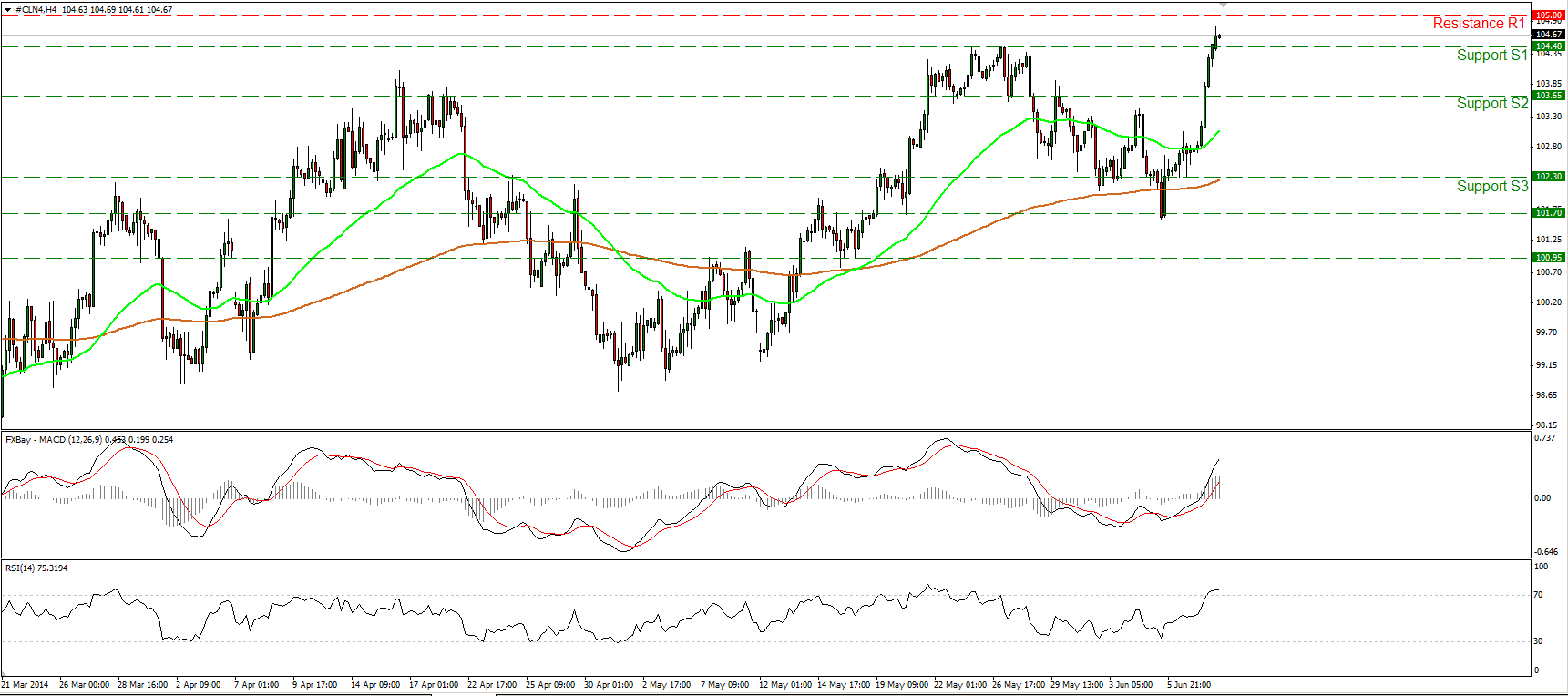Screen dimensions: 1568x696
Task: Click the 21 Mar 2014 date on time axis
Action: (26, 685)
